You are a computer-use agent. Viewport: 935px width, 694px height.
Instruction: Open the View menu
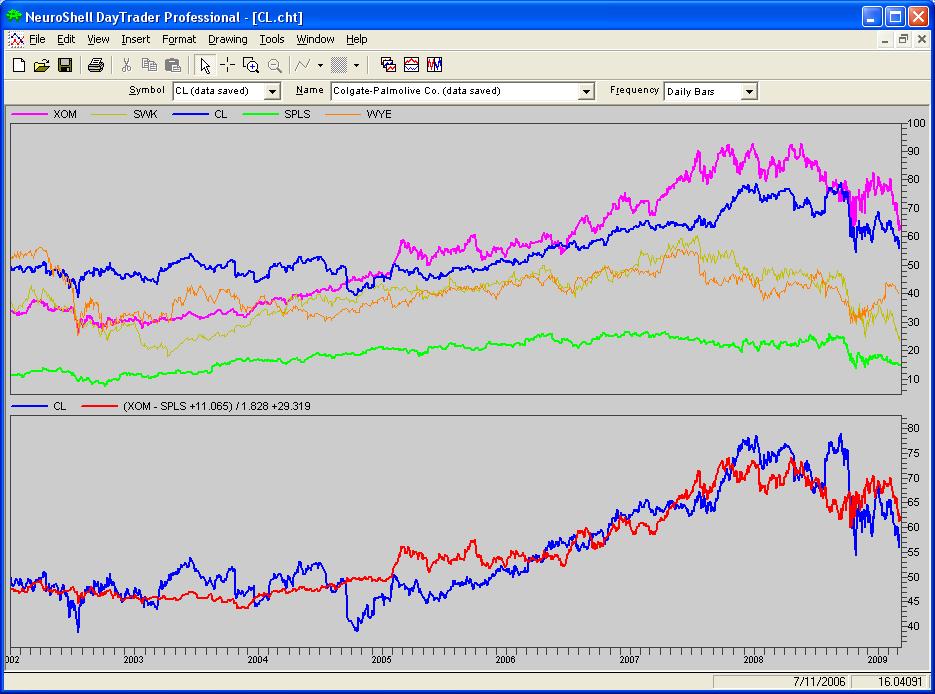click(98, 39)
